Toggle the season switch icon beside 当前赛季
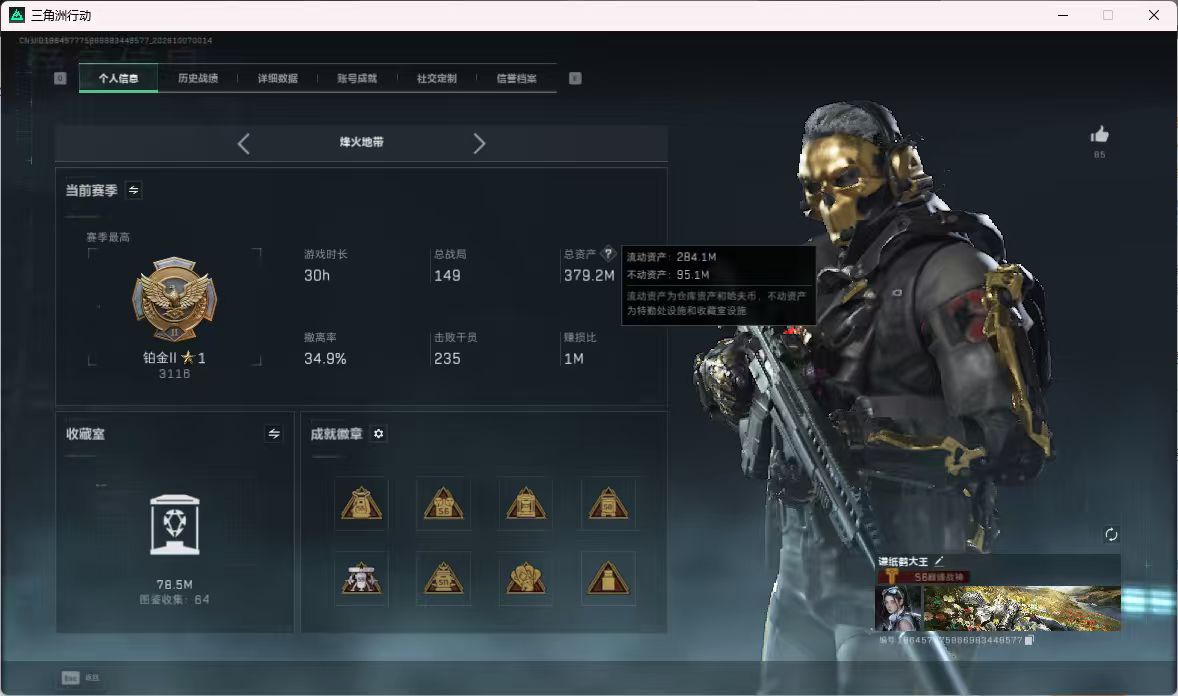This screenshot has width=1178, height=696. tap(134, 190)
